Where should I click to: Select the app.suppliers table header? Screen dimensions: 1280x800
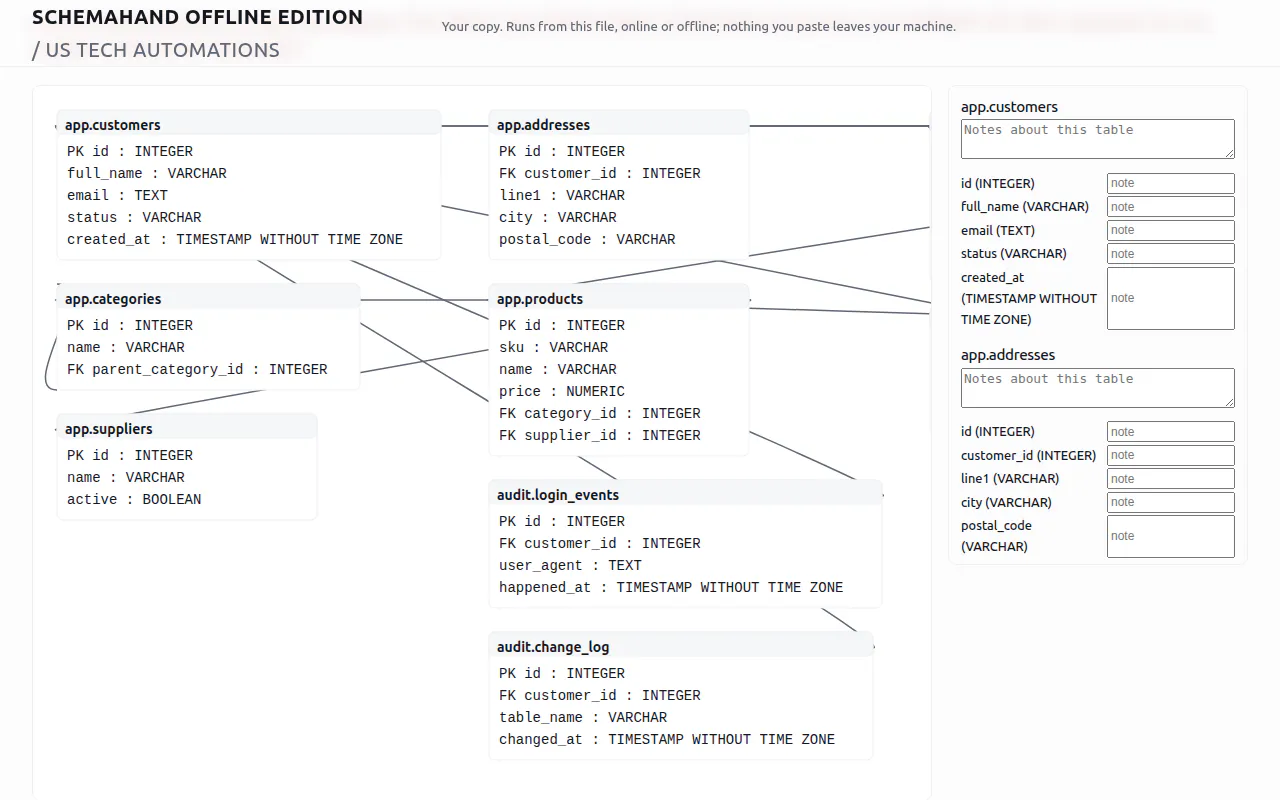point(187,428)
